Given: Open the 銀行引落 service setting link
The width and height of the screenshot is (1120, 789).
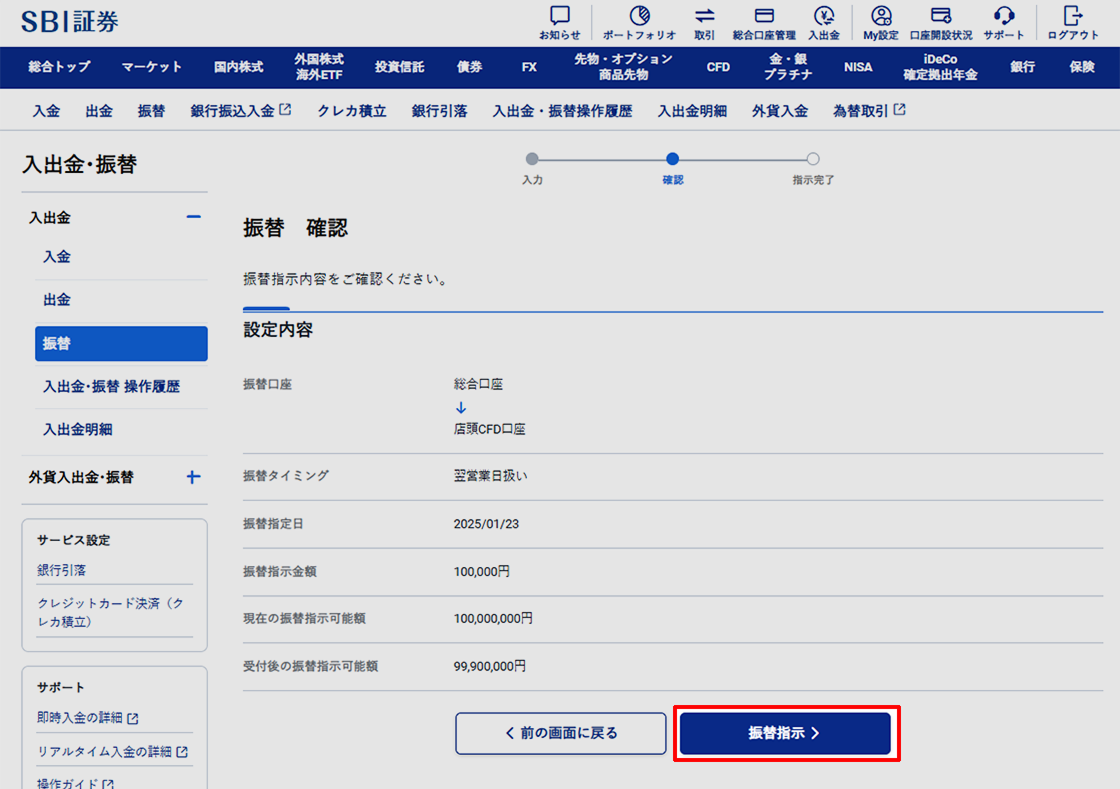Looking at the screenshot, I should point(61,570).
